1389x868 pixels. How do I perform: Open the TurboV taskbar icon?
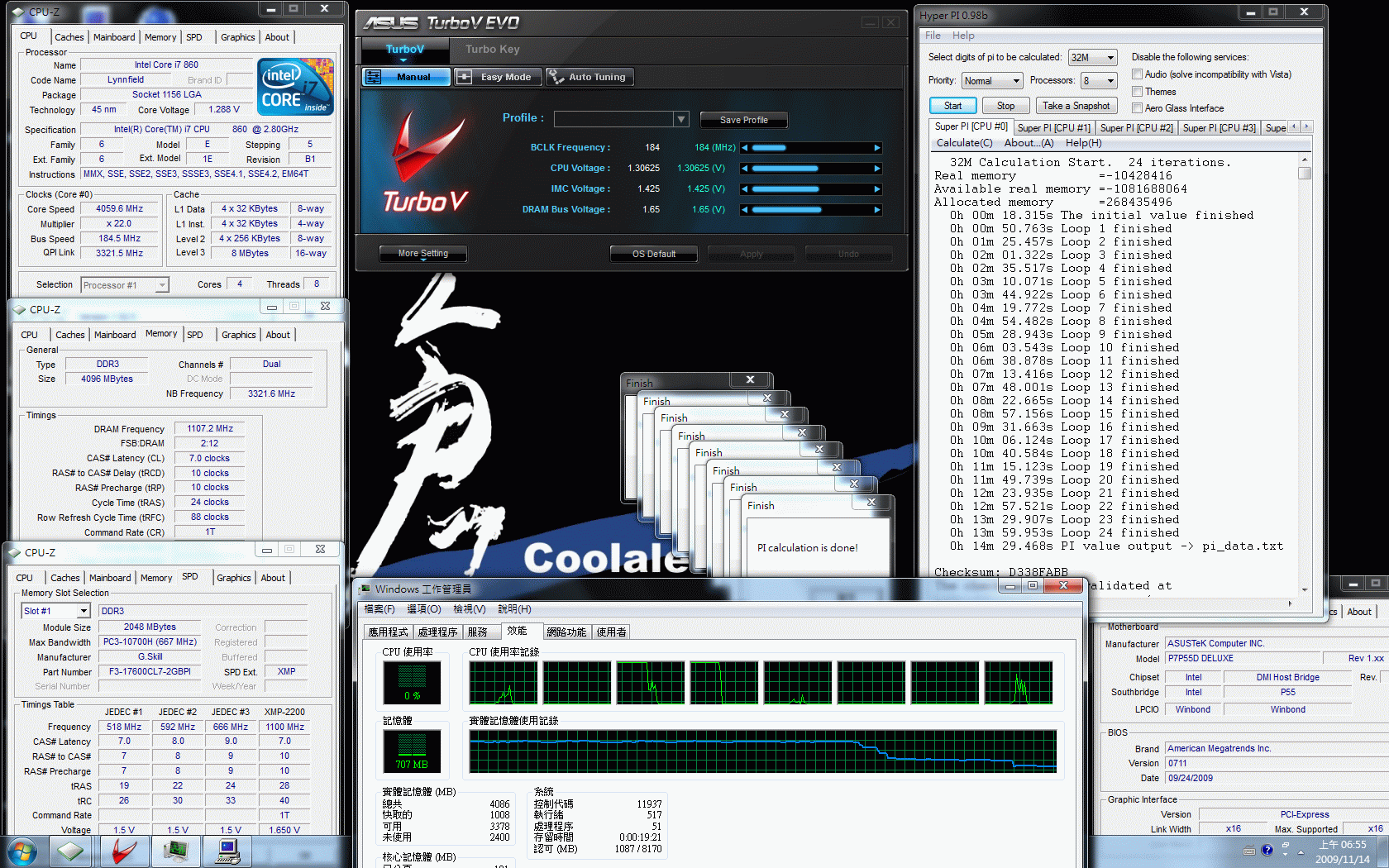(x=125, y=851)
